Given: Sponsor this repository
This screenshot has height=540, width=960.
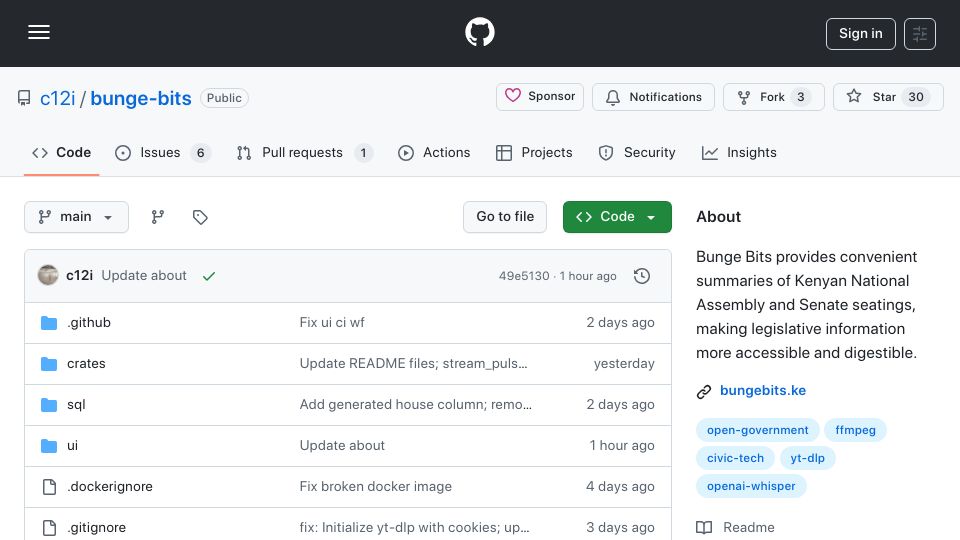Looking at the screenshot, I should pyautogui.click(x=539, y=97).
